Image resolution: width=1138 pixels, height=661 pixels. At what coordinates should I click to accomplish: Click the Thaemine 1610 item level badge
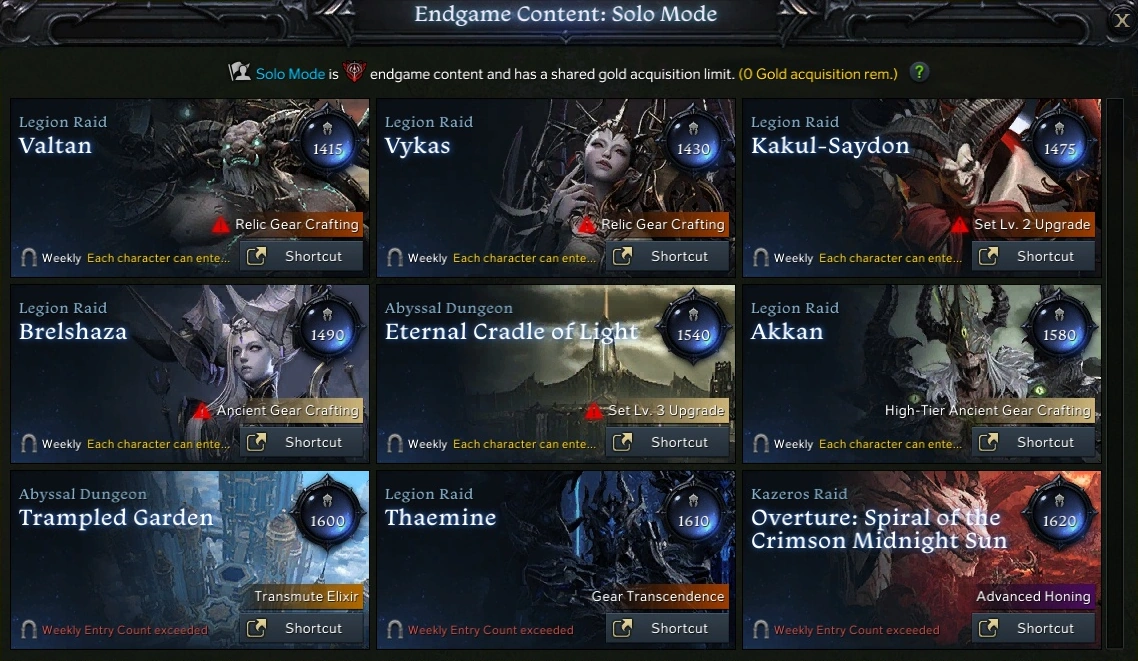click(693, 513)
